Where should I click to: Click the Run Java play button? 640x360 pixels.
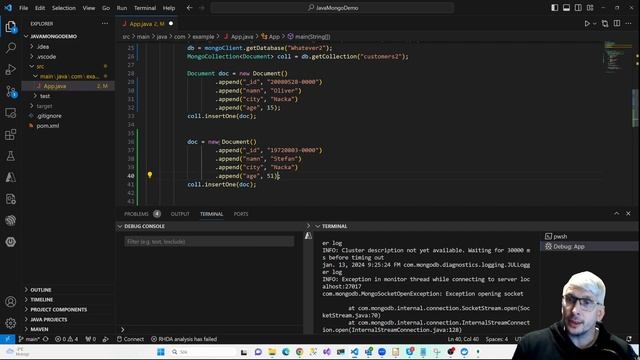pos(587,24)
